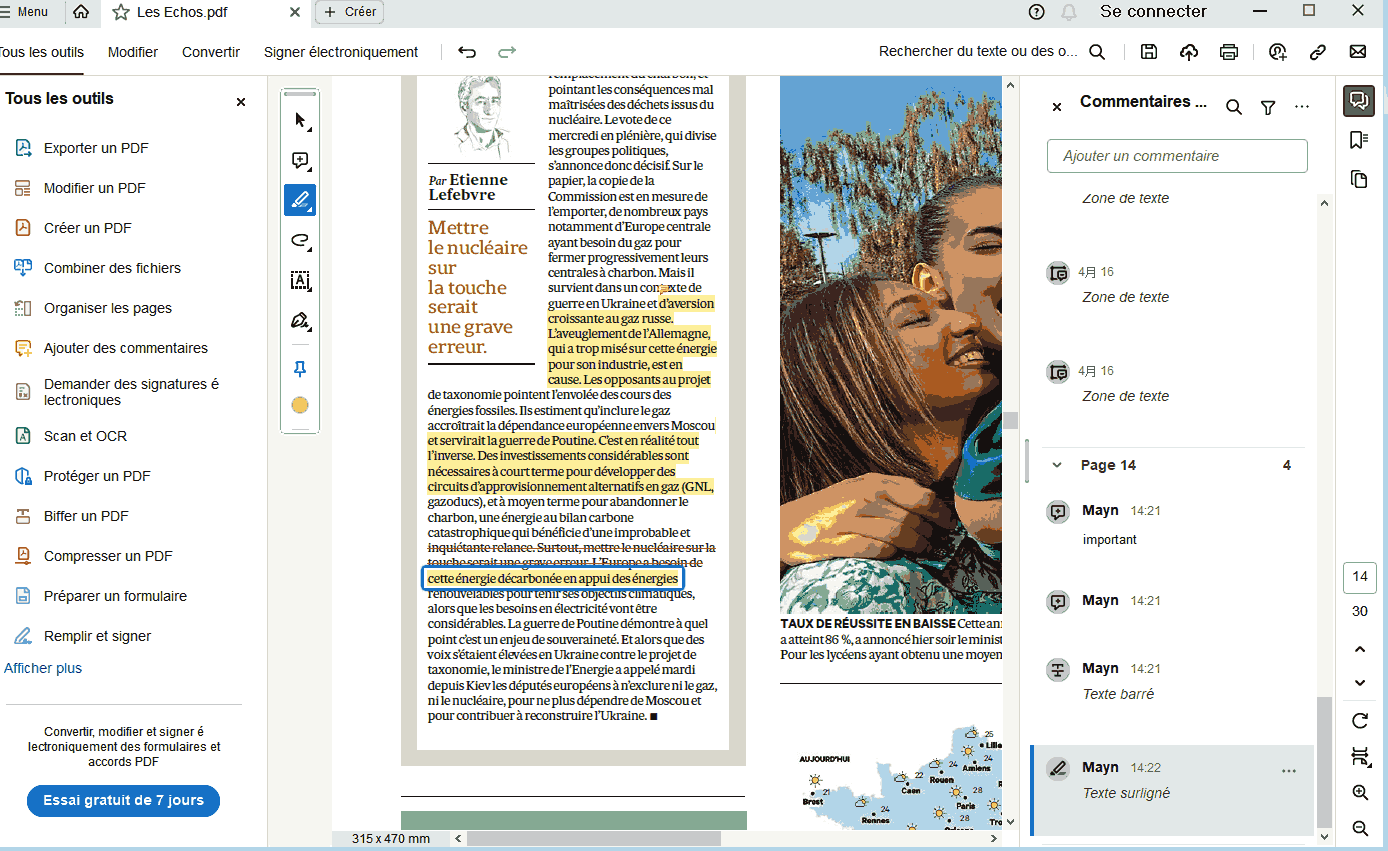Undo the last action
This screenshot has width=1388, height=851.
point(467,52)
